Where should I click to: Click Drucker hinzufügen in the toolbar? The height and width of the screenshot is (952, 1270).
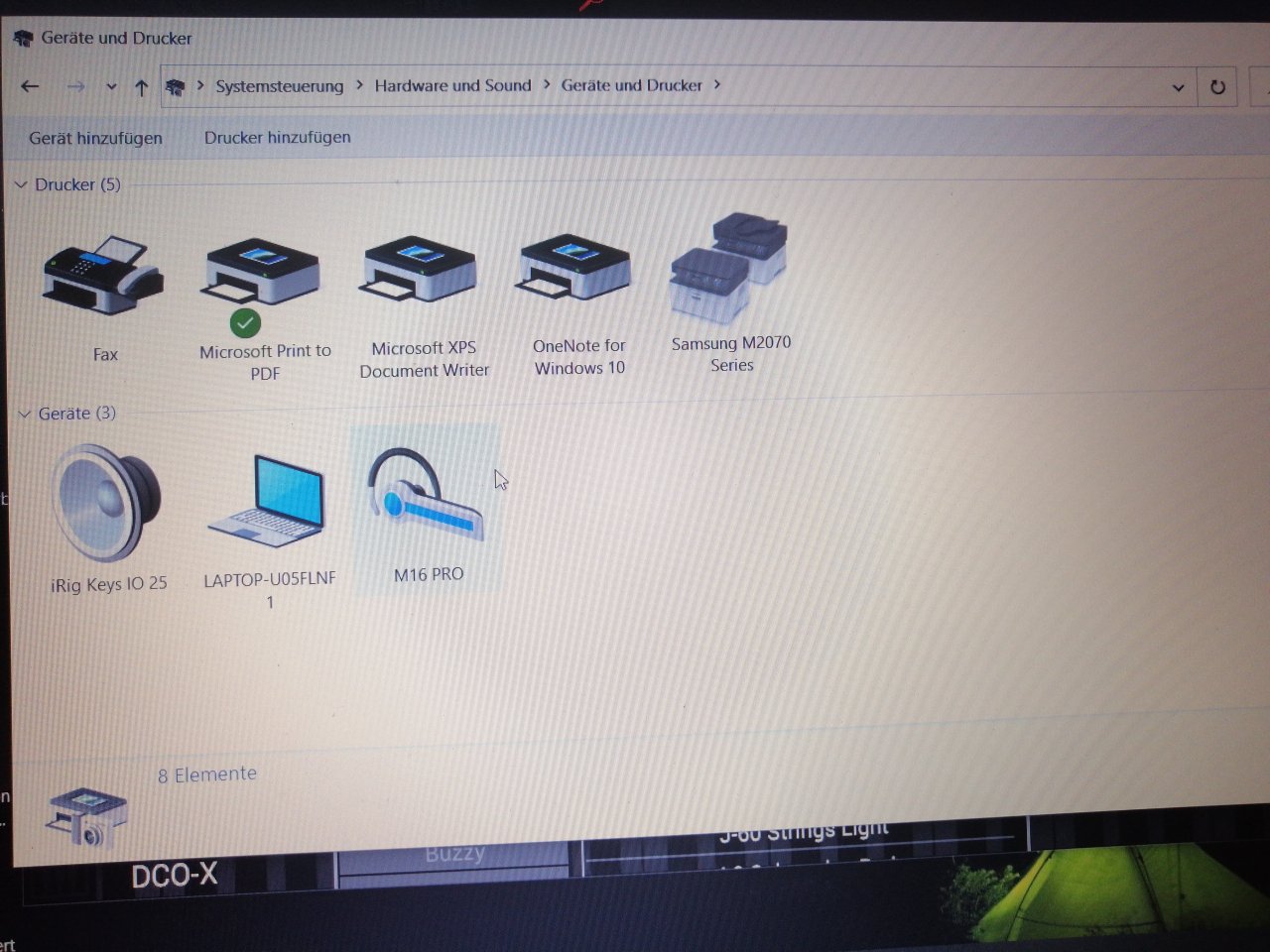(278, 137)
